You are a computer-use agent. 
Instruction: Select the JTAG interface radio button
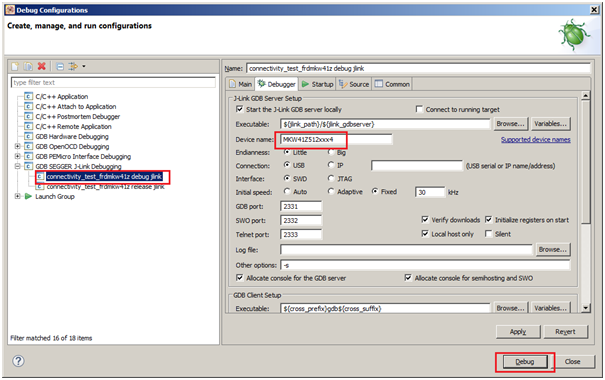(x=331, y=178)
